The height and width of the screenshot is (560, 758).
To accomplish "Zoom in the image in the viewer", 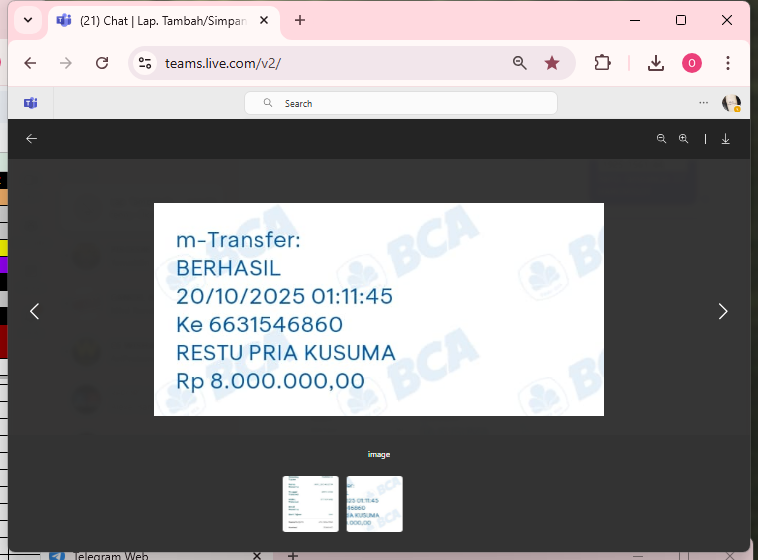I will (683, 139).
